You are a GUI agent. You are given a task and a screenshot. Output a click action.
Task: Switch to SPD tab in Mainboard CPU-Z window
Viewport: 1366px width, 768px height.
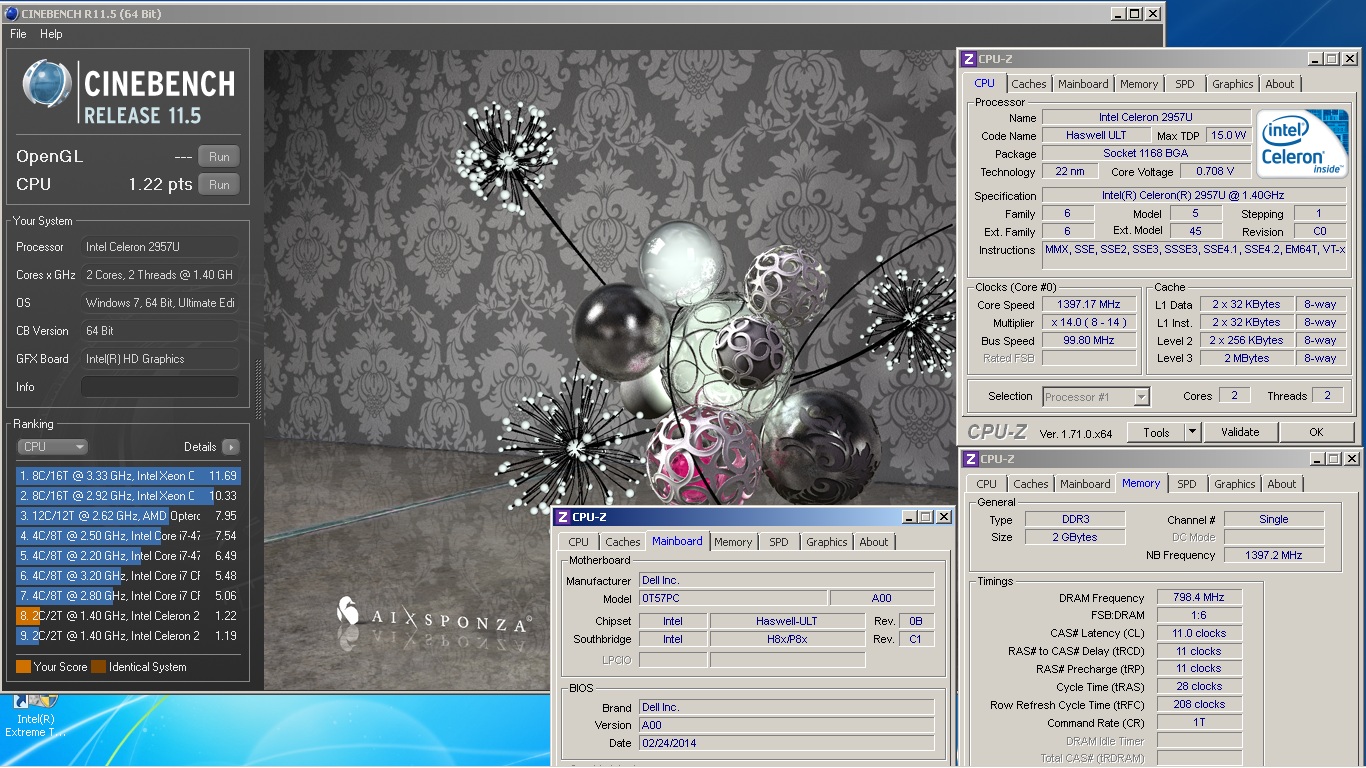[778, 542]
